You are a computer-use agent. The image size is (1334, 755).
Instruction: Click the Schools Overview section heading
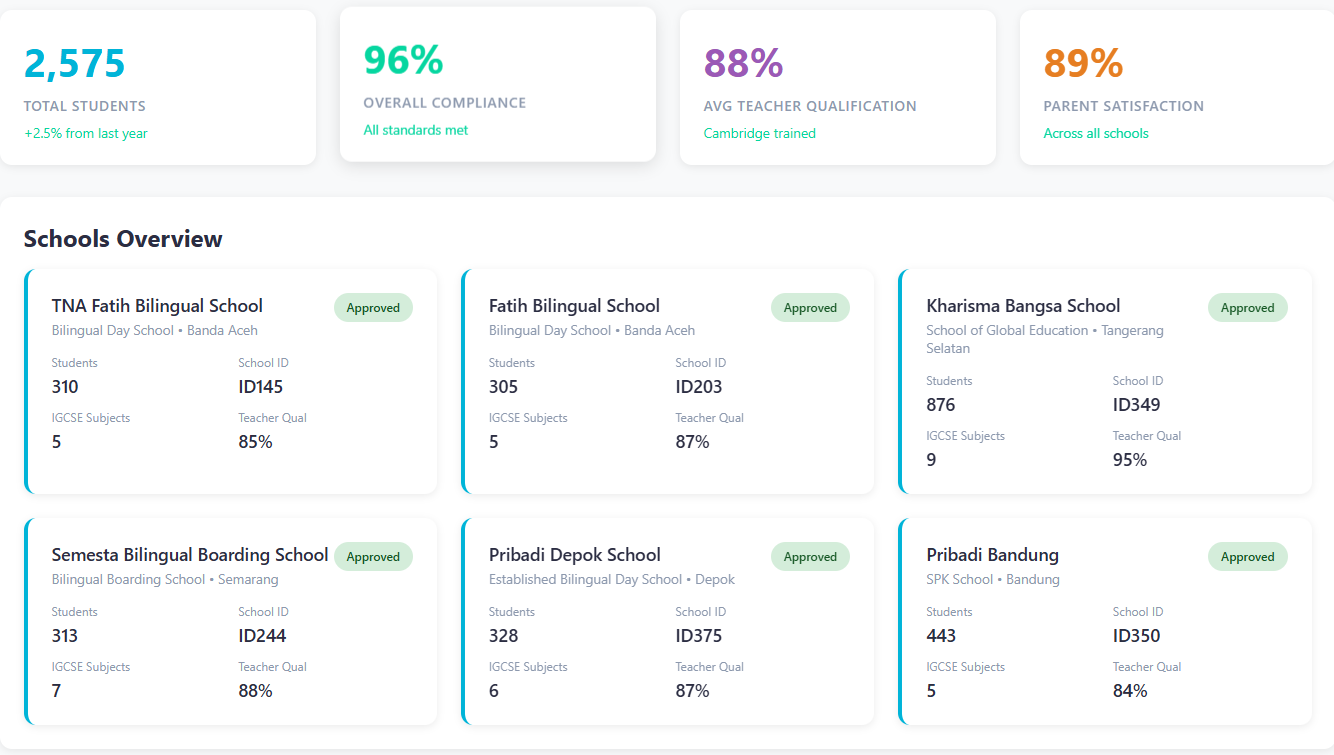[x=123, y=239]
